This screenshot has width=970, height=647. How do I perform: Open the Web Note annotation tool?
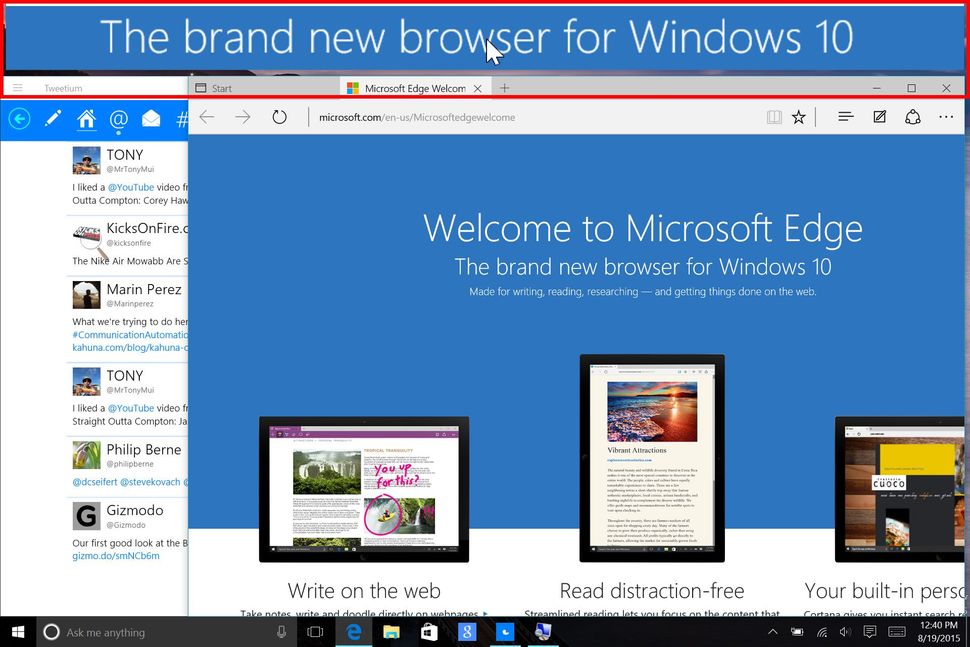(x=879, y=117)
